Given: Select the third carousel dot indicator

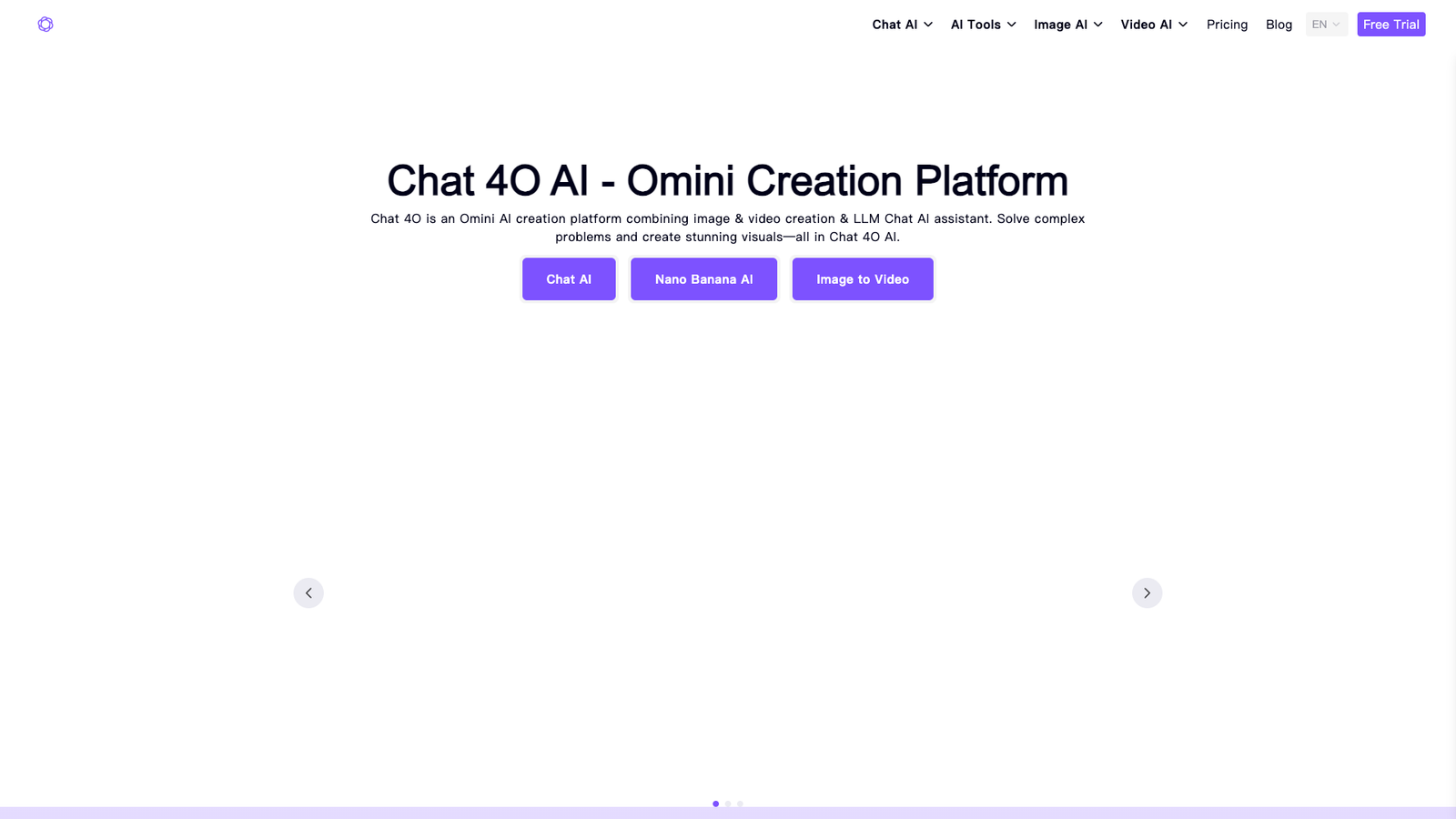Looking at the screenshot, I should coord(740,804).
